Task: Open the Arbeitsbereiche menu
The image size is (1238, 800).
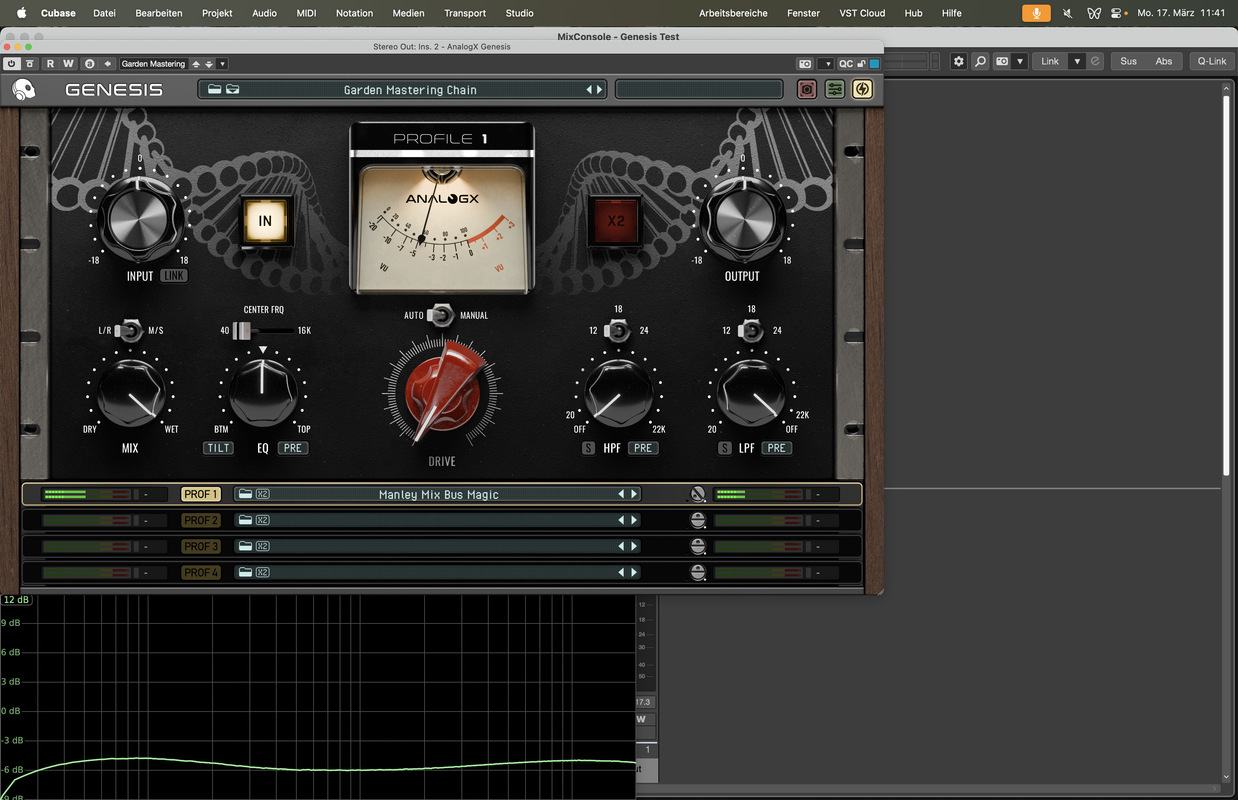Action: [x=733, y=13]
